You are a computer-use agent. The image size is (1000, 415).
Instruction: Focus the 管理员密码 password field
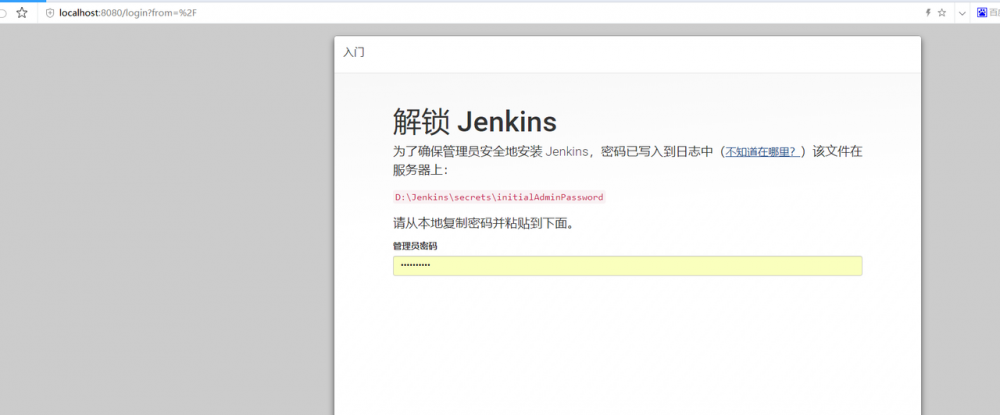pyautogui.click(x=628, y=266)
